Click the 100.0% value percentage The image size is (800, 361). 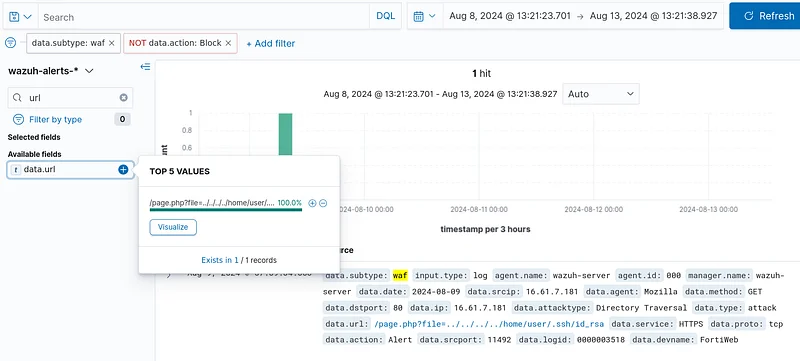click(x=290, y=203)
